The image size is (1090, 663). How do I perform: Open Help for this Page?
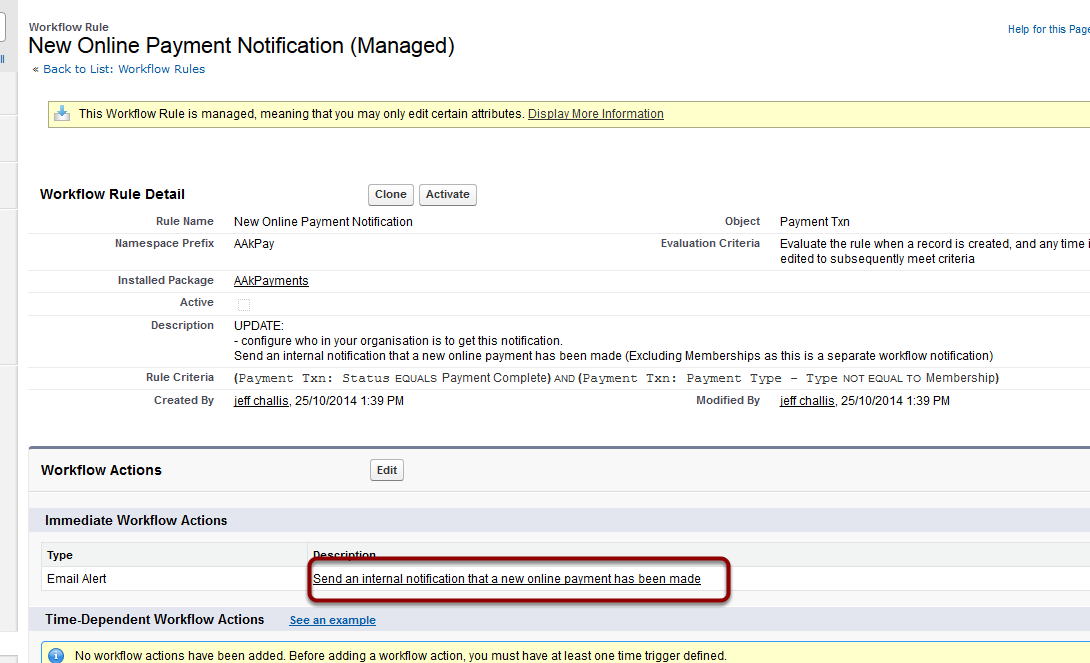pos(1047,29)
